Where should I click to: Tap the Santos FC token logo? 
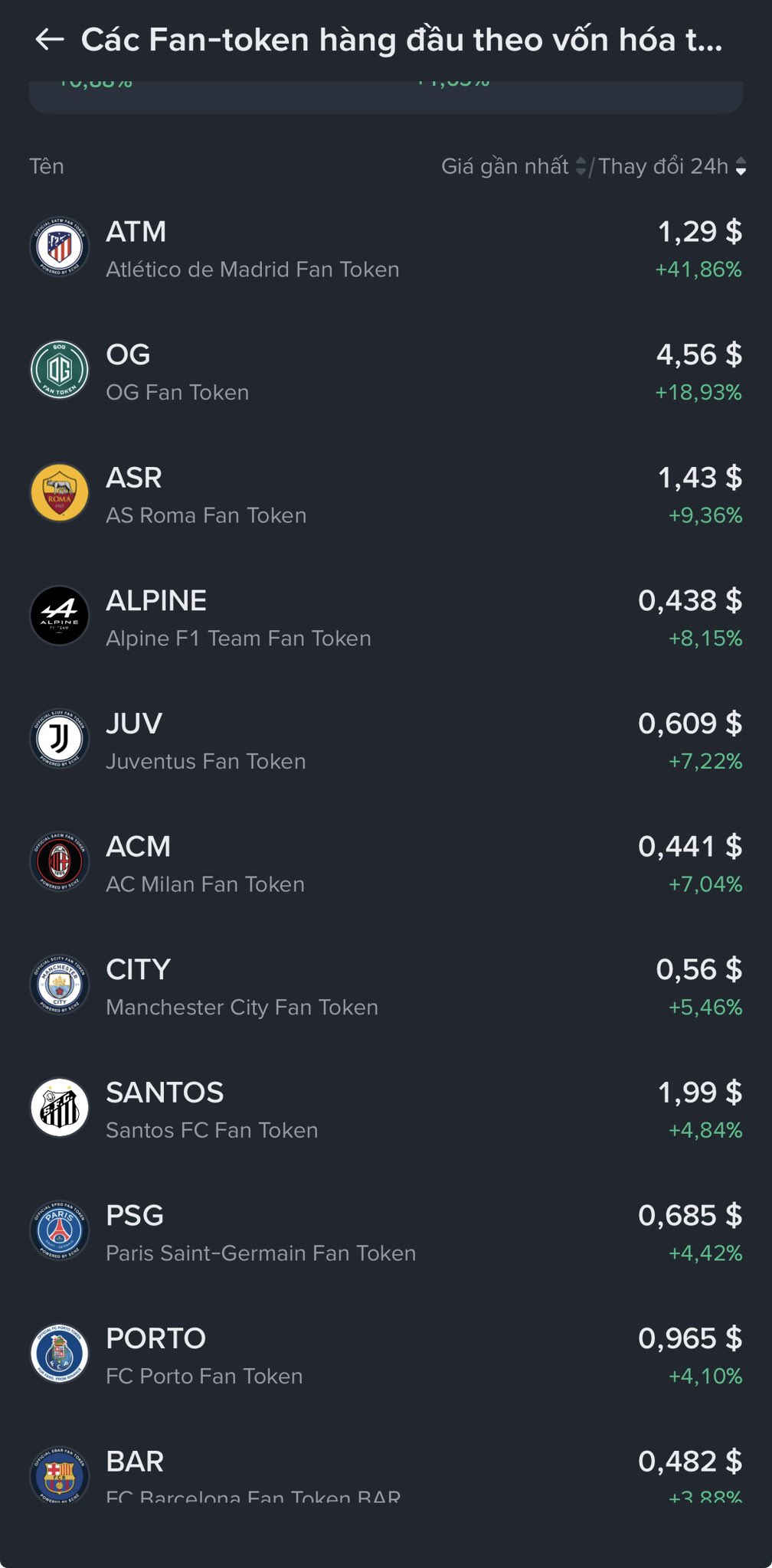click(60, 1108)
